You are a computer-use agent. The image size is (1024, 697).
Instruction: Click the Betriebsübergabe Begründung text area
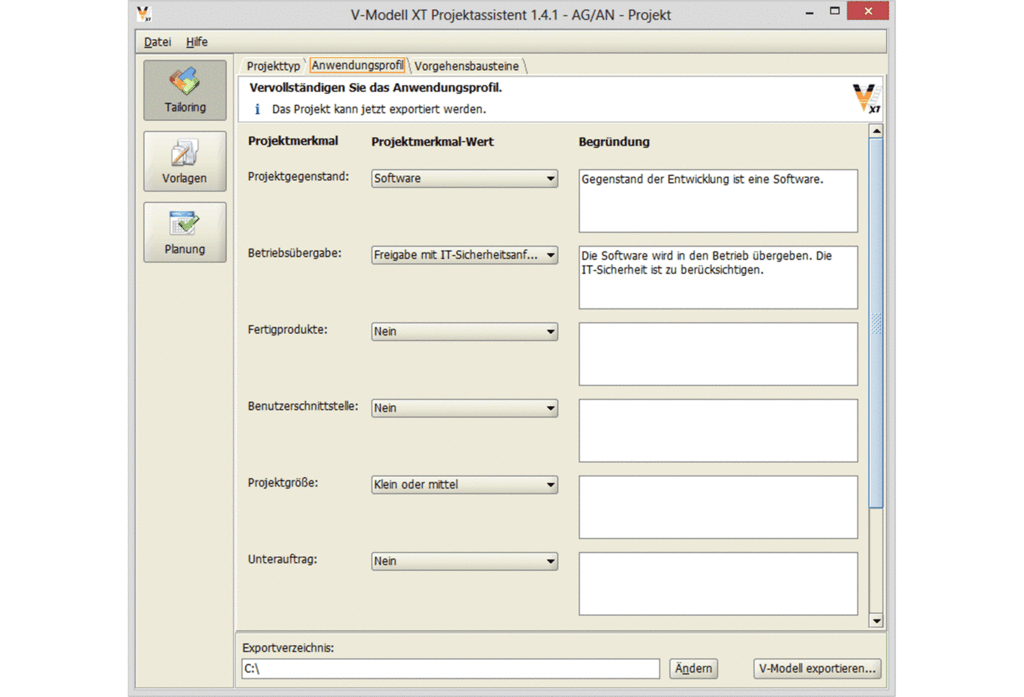pos(718,278)
